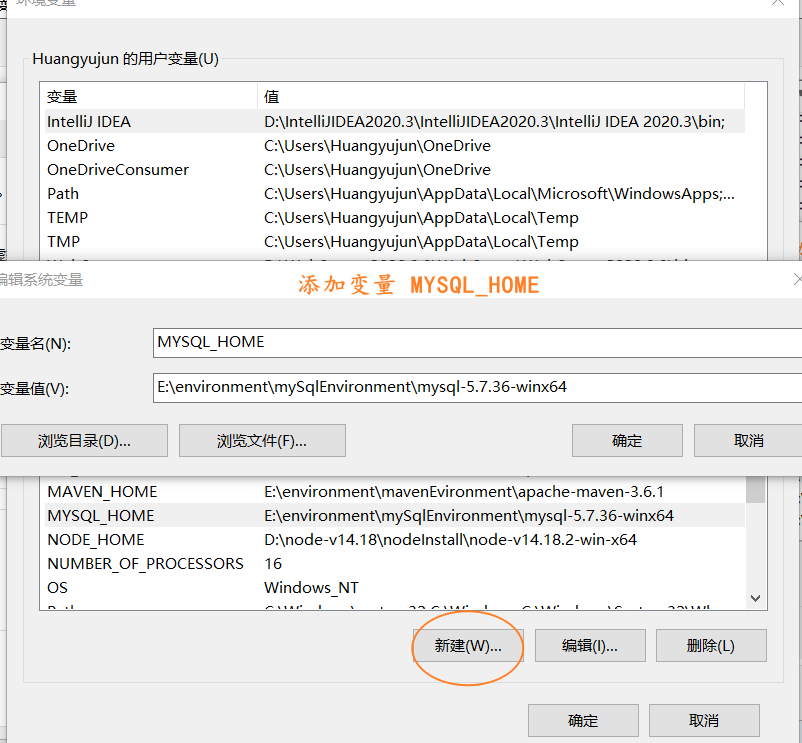Select the Path user variable row
This screenshot has height=743, width=802.
click(395, 193)
